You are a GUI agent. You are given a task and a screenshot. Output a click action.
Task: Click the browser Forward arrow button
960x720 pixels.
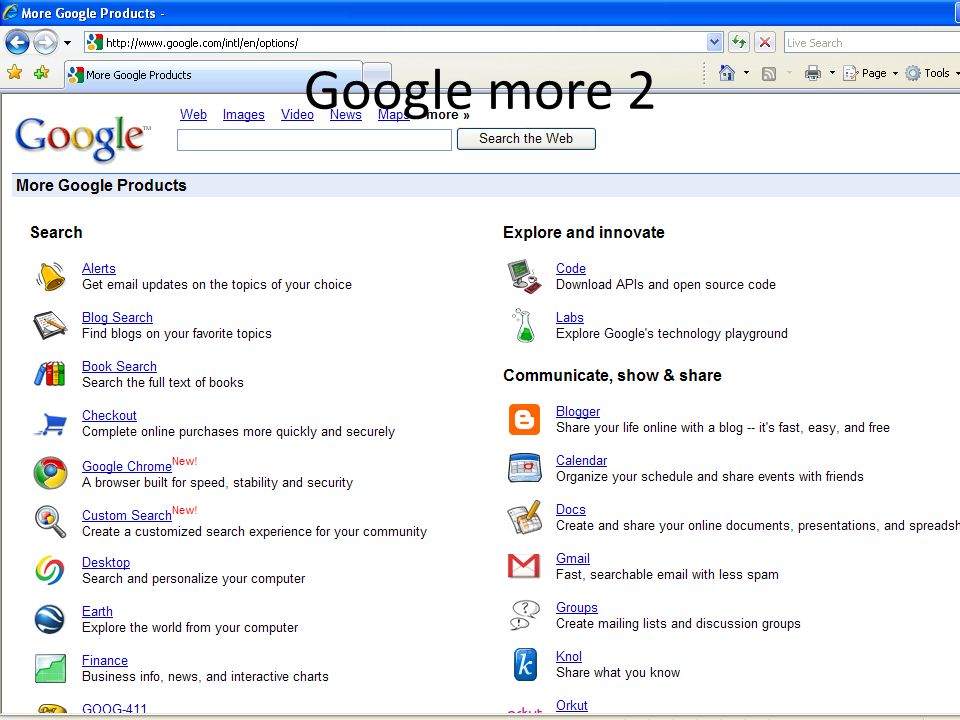coord(45,42)
